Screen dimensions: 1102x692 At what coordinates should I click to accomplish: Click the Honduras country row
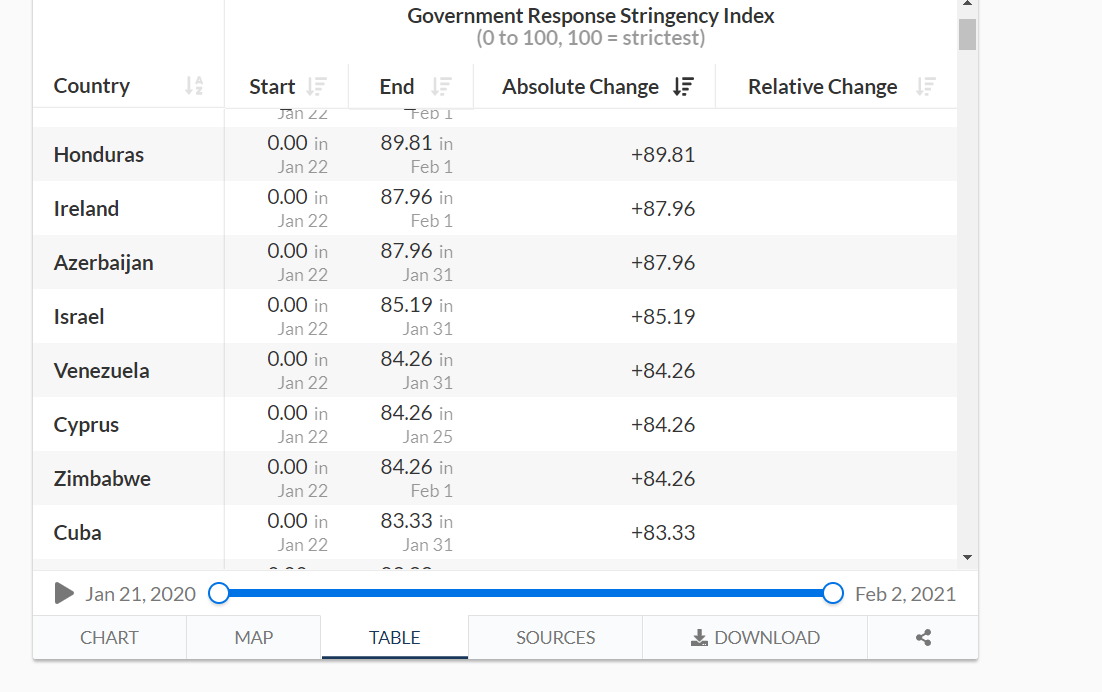pos(99,155)
